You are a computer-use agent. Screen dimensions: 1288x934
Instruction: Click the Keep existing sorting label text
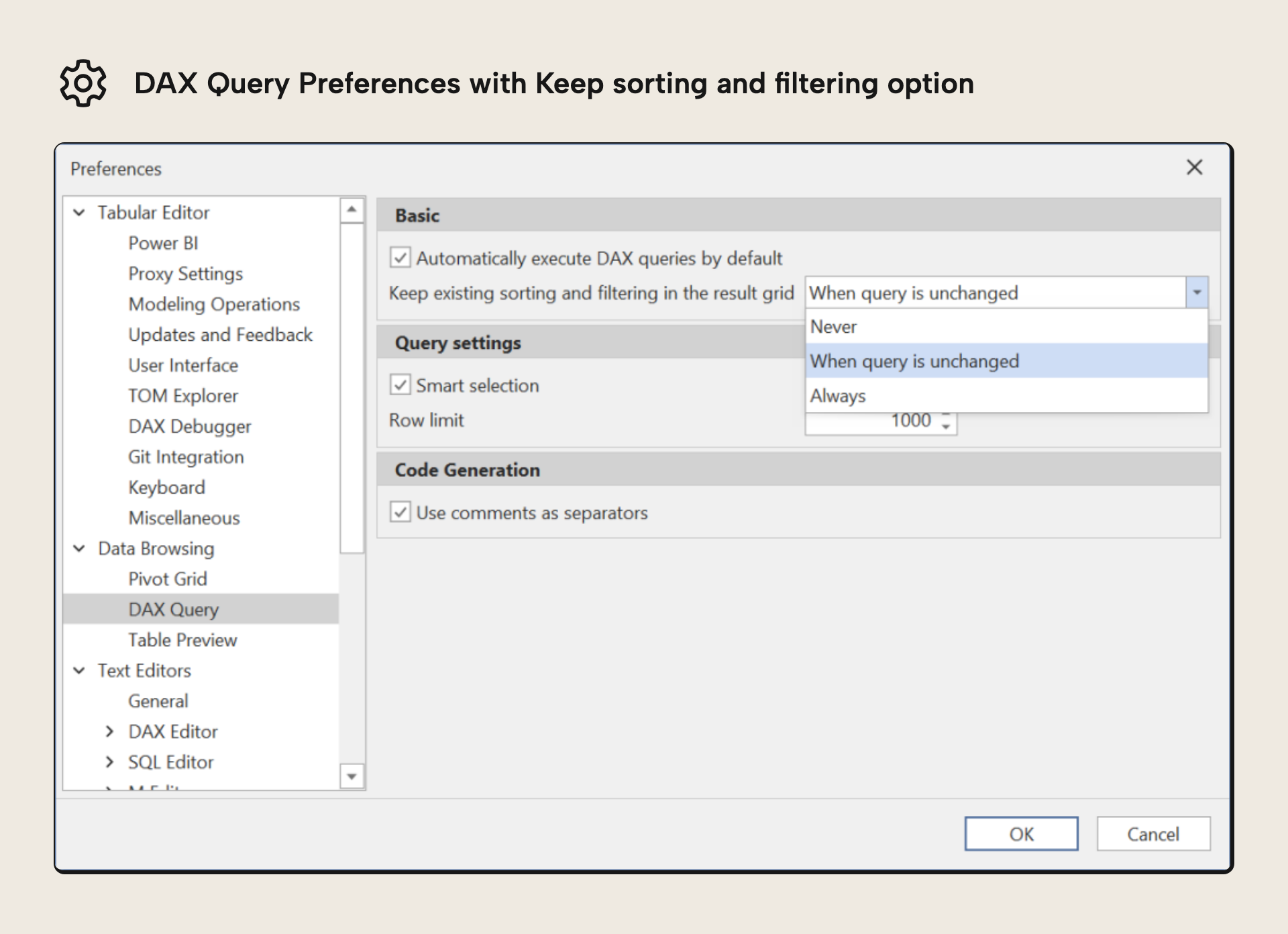coord(591,293)
